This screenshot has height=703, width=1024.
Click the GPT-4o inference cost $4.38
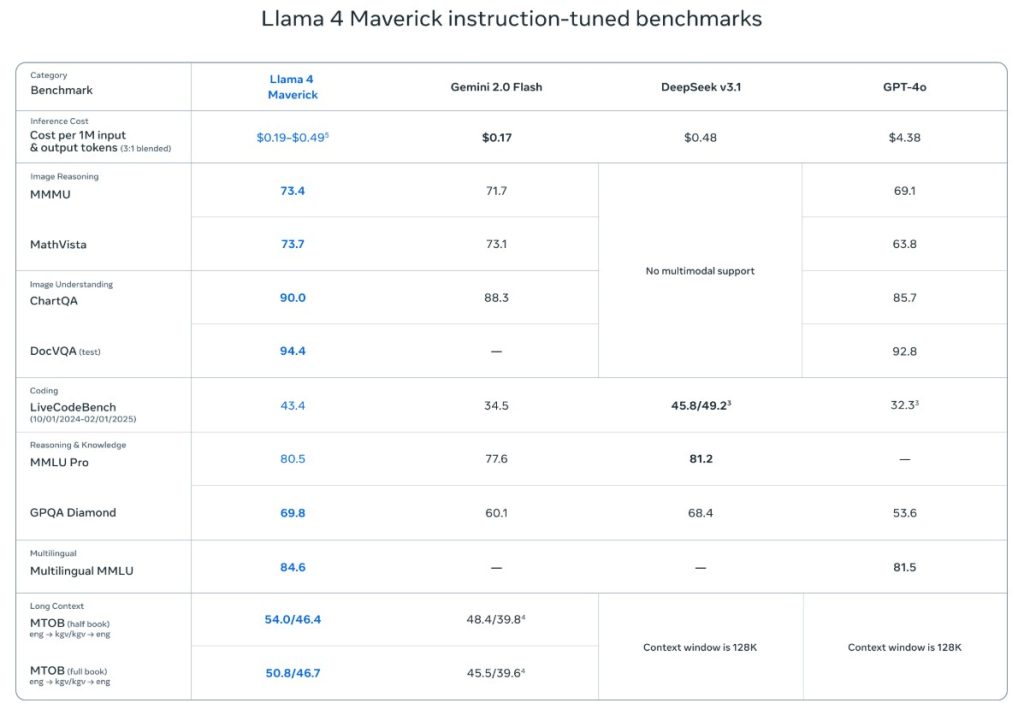[904, 137]
